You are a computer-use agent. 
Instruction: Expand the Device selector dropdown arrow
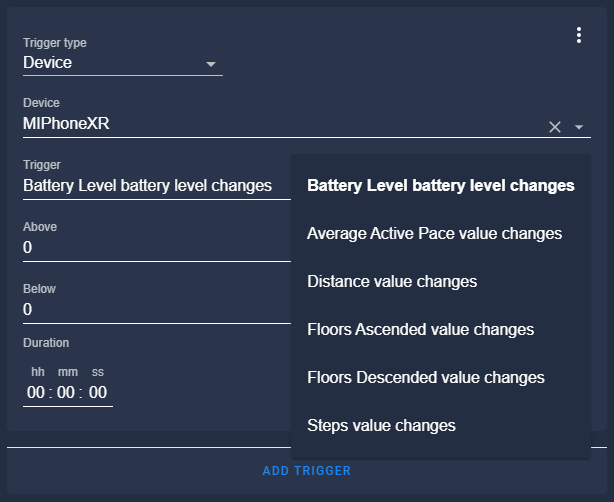click(579, 127)
